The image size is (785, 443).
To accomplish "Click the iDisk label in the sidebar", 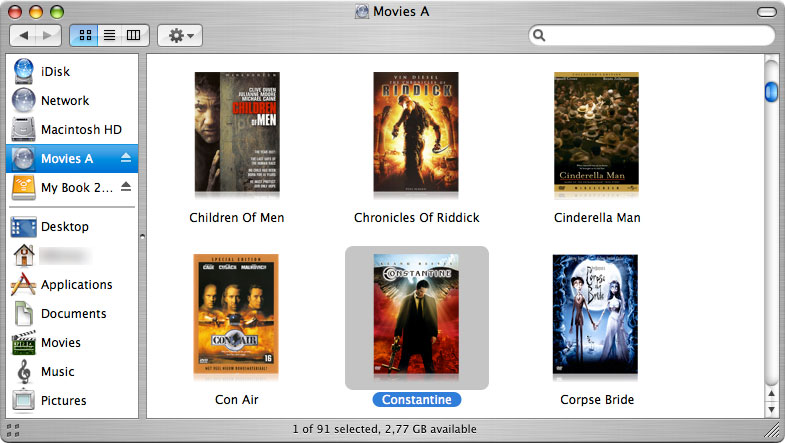I will click(x=55, y=72).
